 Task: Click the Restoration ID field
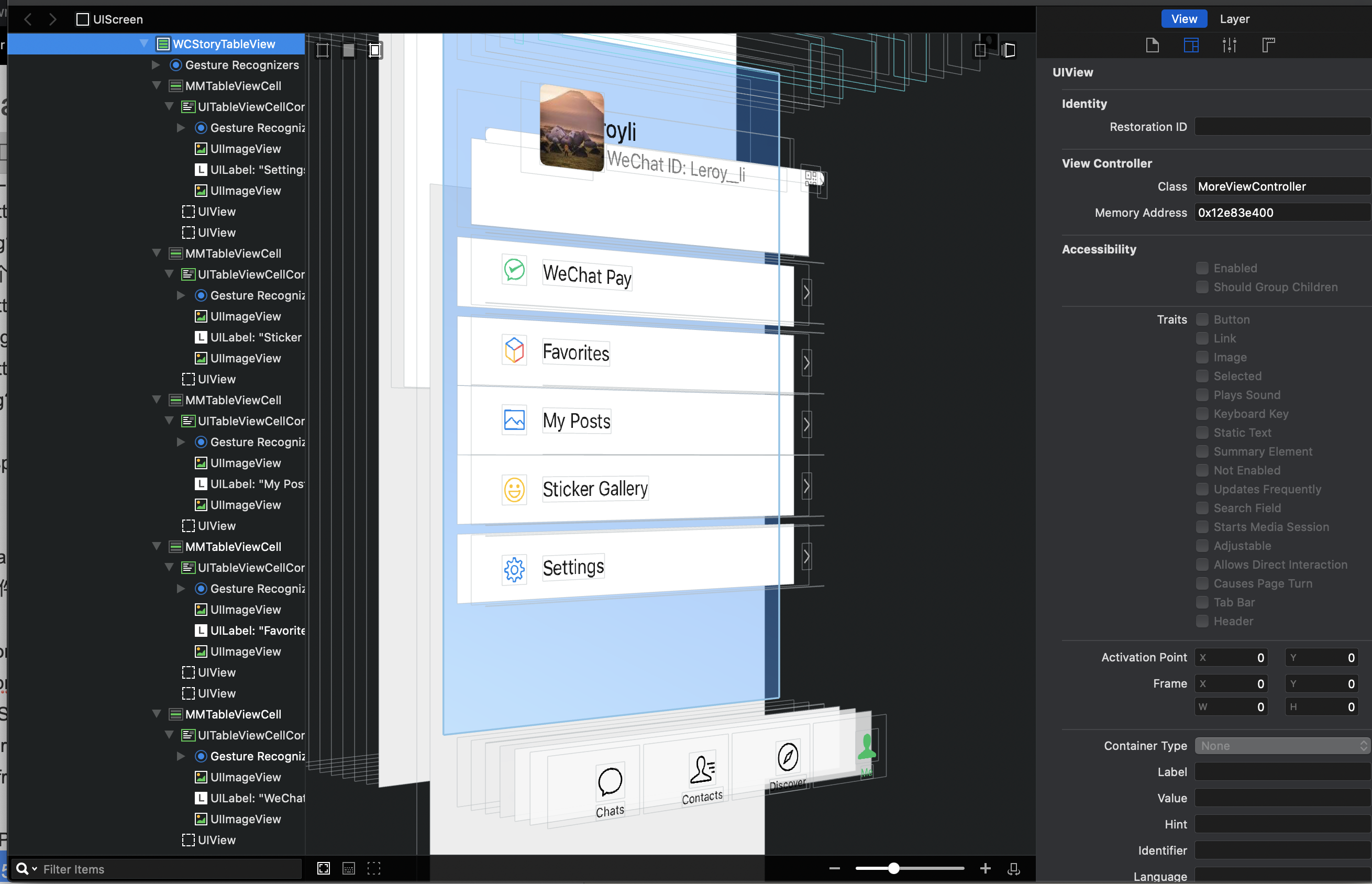click(x=1282, y=127)
